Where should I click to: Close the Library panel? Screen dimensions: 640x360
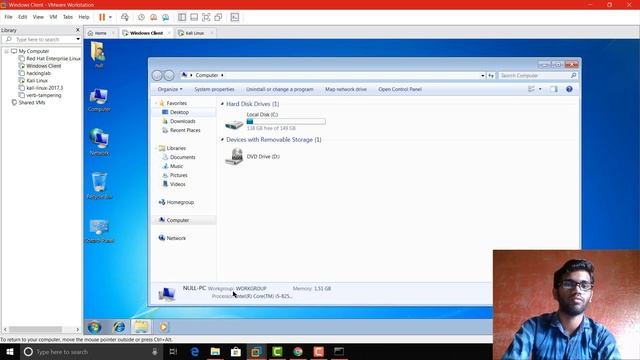[x=78, y=30]
